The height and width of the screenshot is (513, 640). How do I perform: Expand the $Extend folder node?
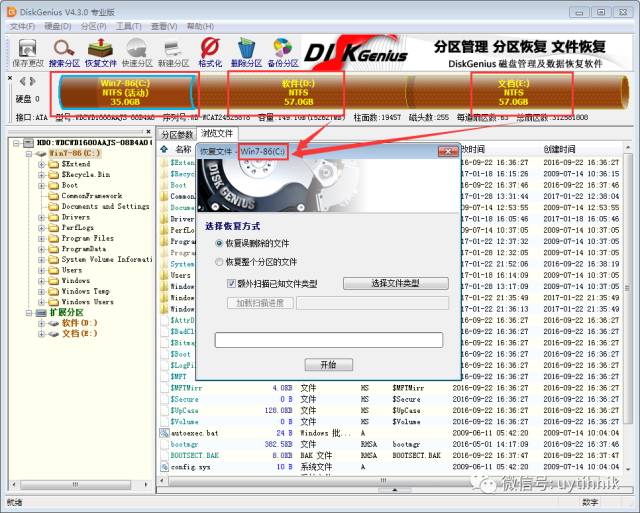(x=42, y=164)
